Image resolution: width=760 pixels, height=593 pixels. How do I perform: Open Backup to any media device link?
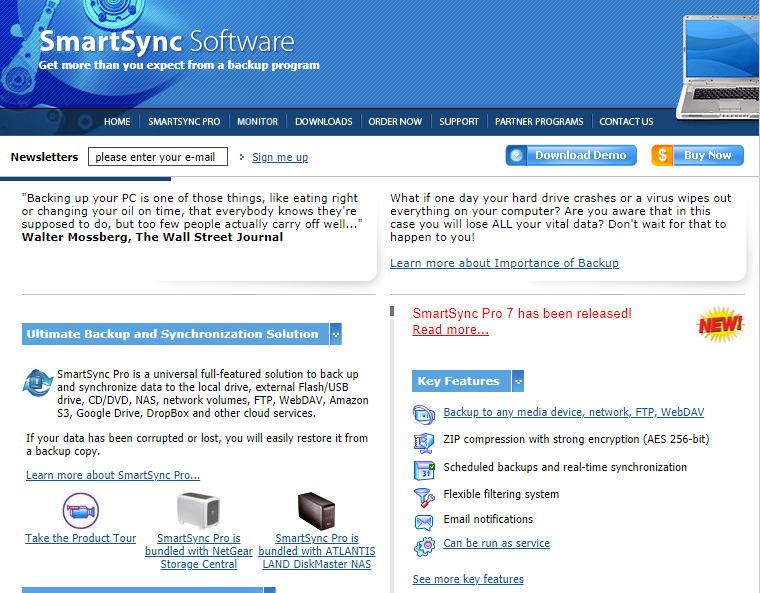click(573, 412)
